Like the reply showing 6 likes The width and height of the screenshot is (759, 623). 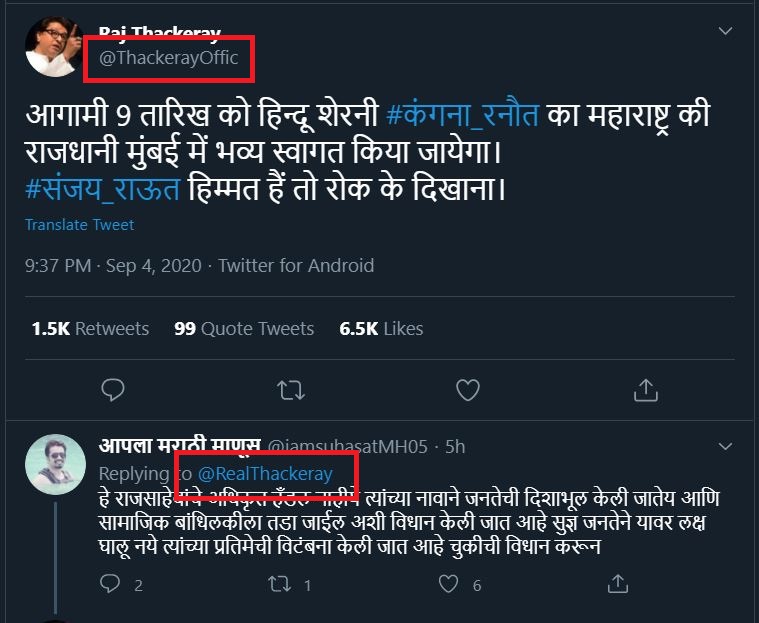click(451, 584)
